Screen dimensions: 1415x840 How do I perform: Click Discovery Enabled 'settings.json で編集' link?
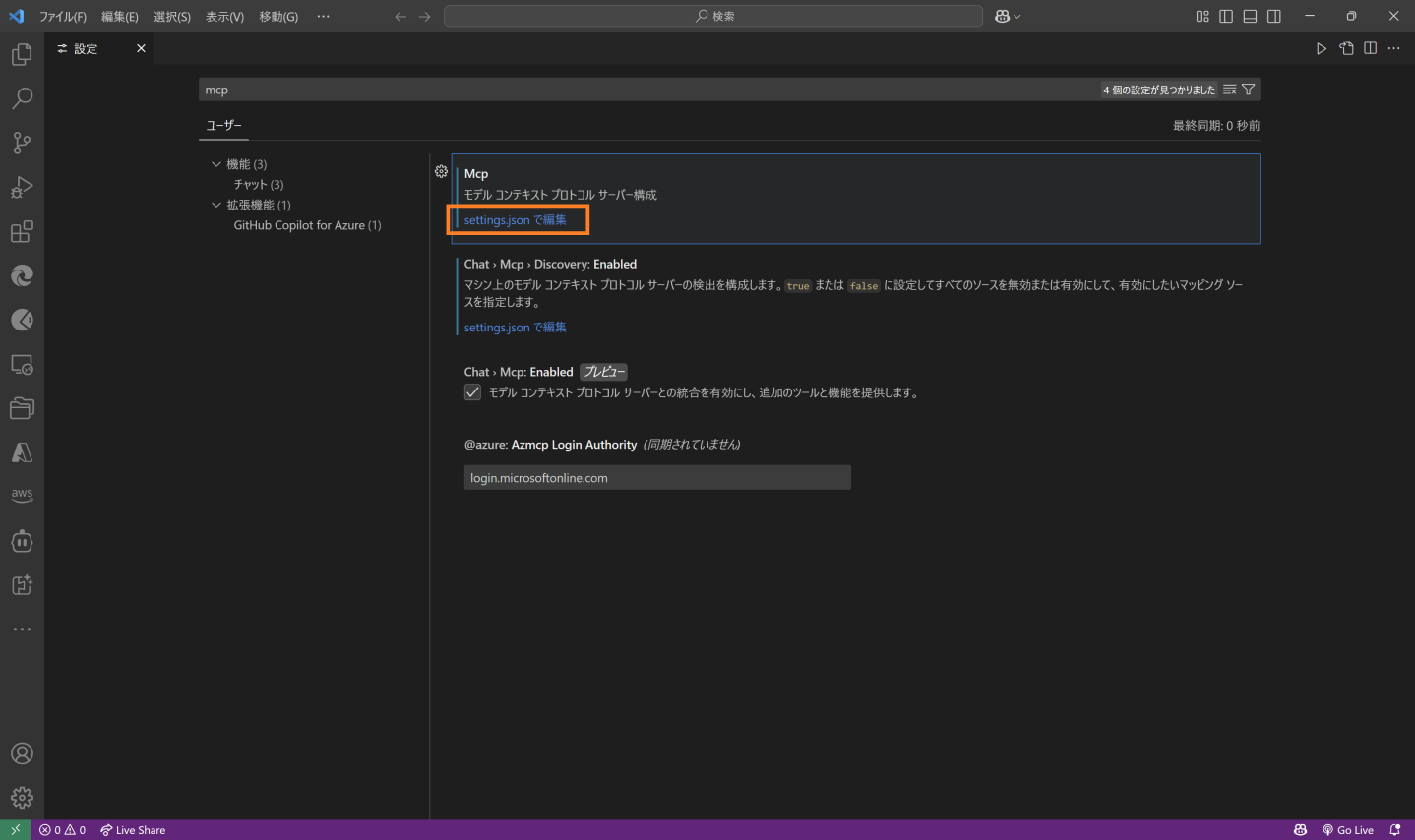(x=516, y=328)
